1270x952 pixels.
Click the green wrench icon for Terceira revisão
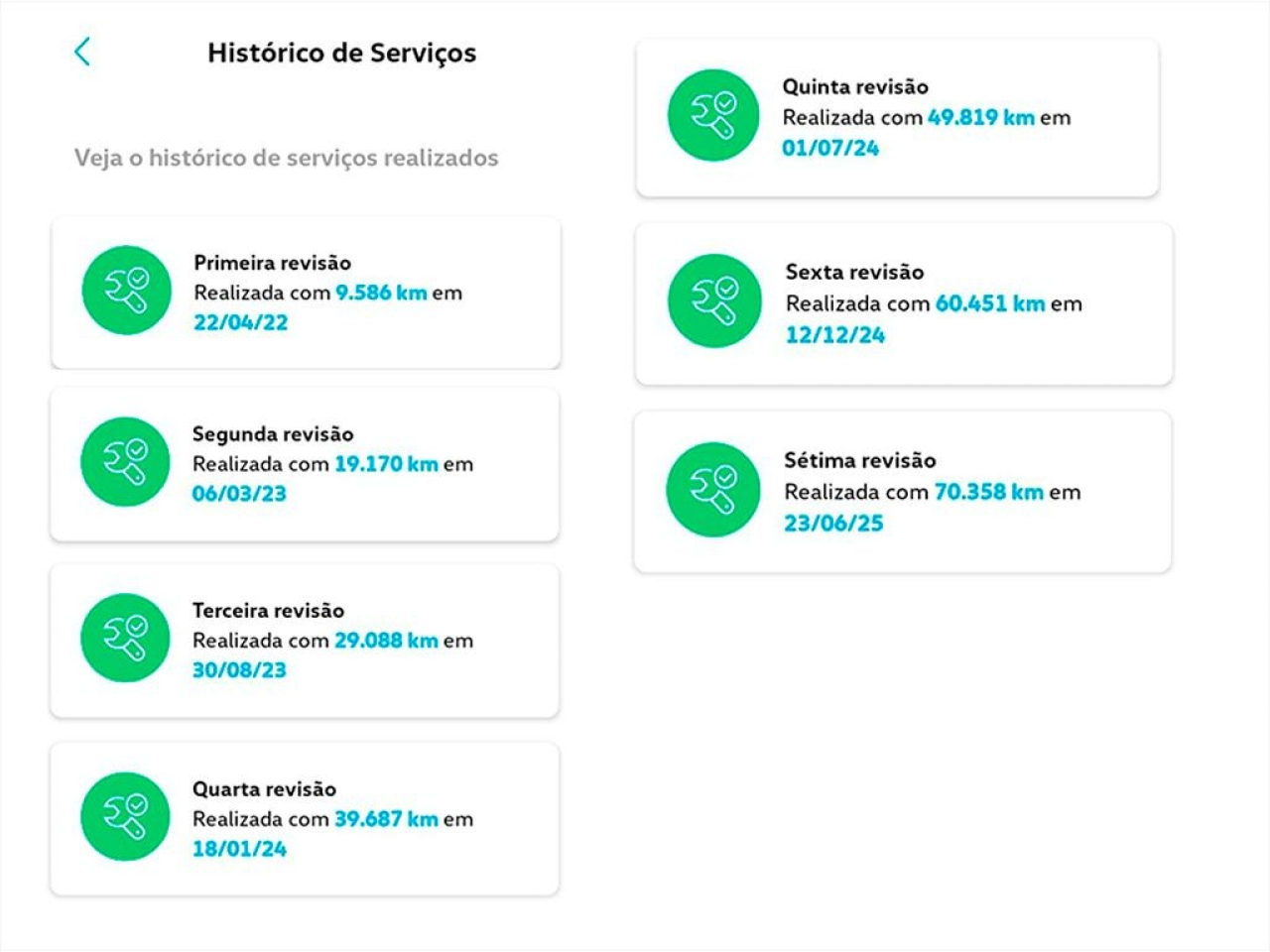coord(126,638)
